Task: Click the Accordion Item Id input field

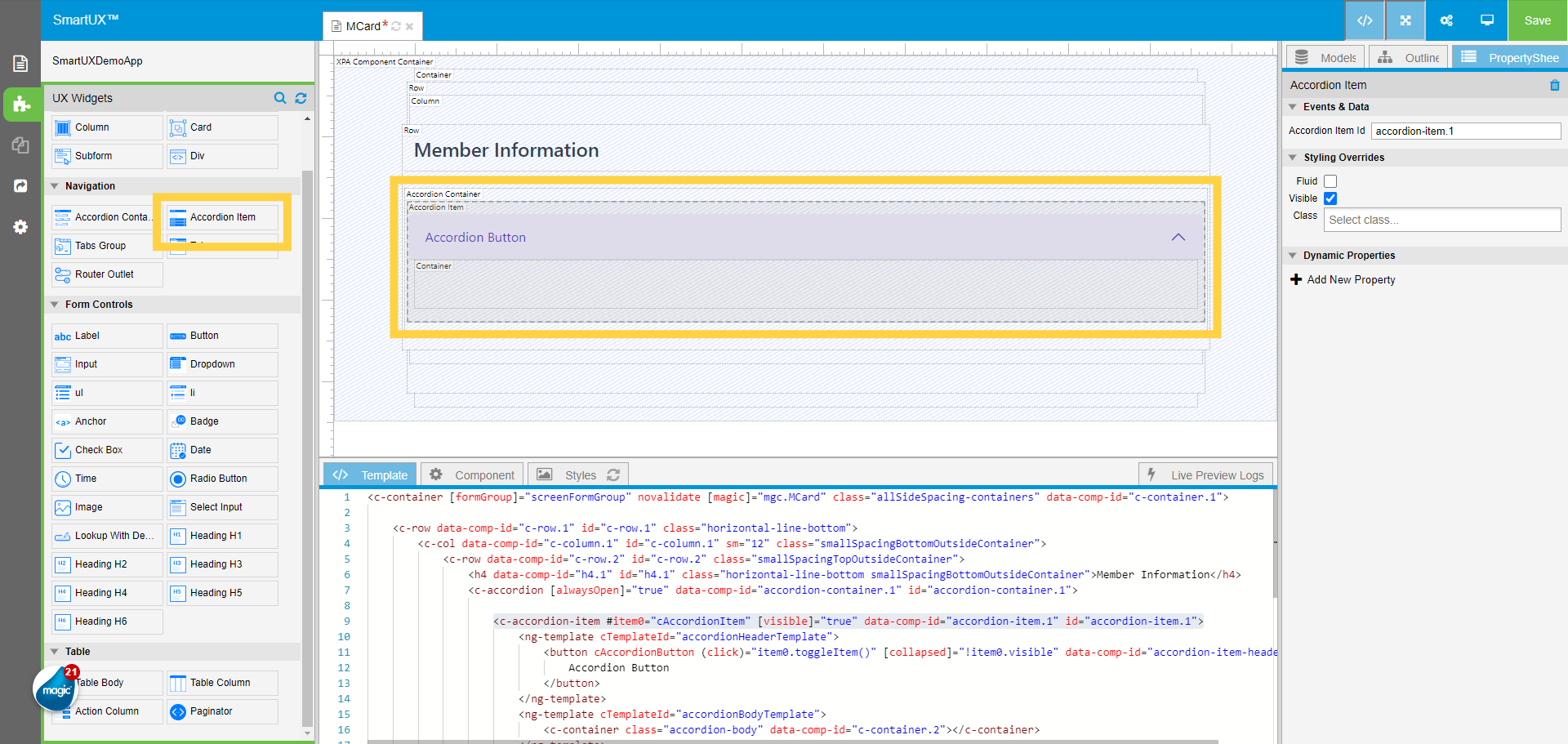Action: [1465, 131]
